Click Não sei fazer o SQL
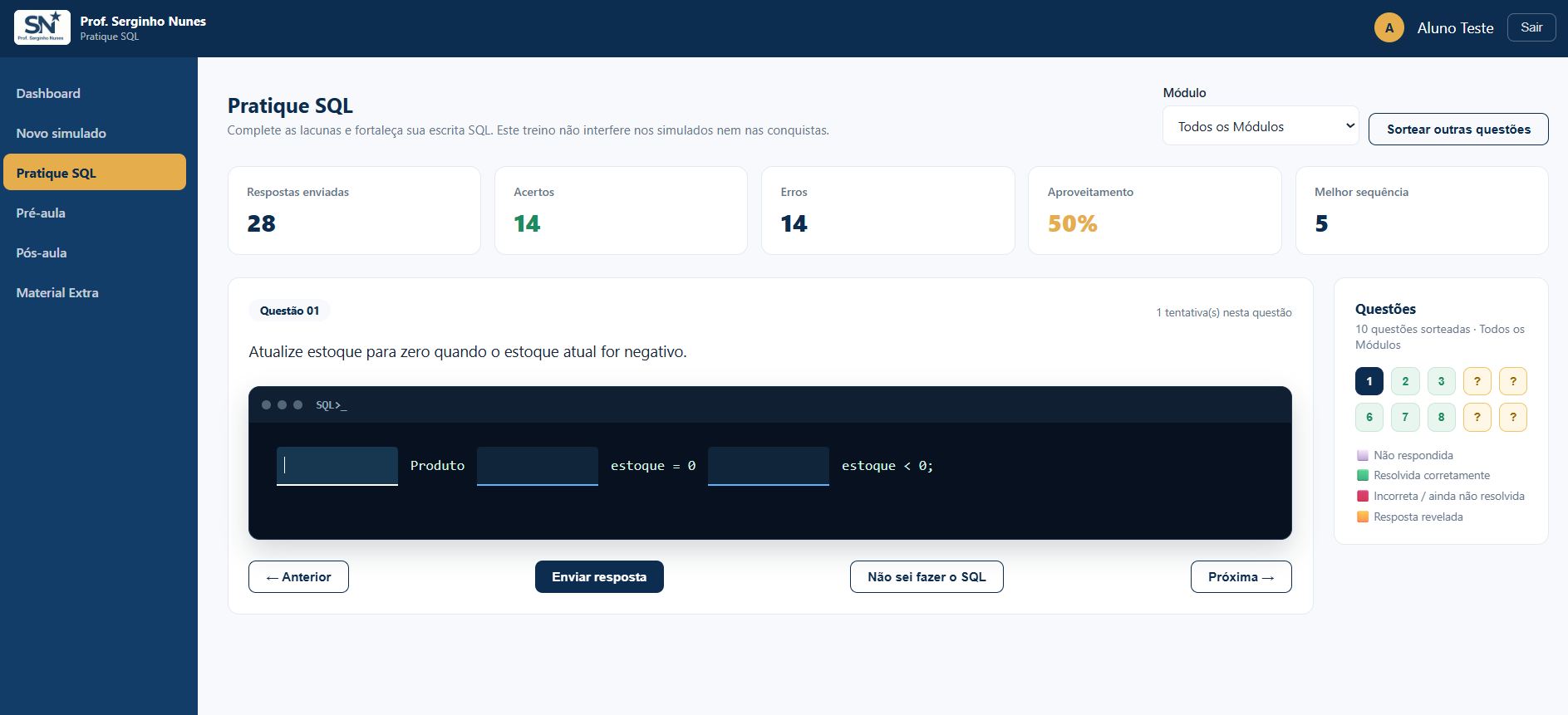This screenshot has width=1568, height=715. (x=927, y=576)
